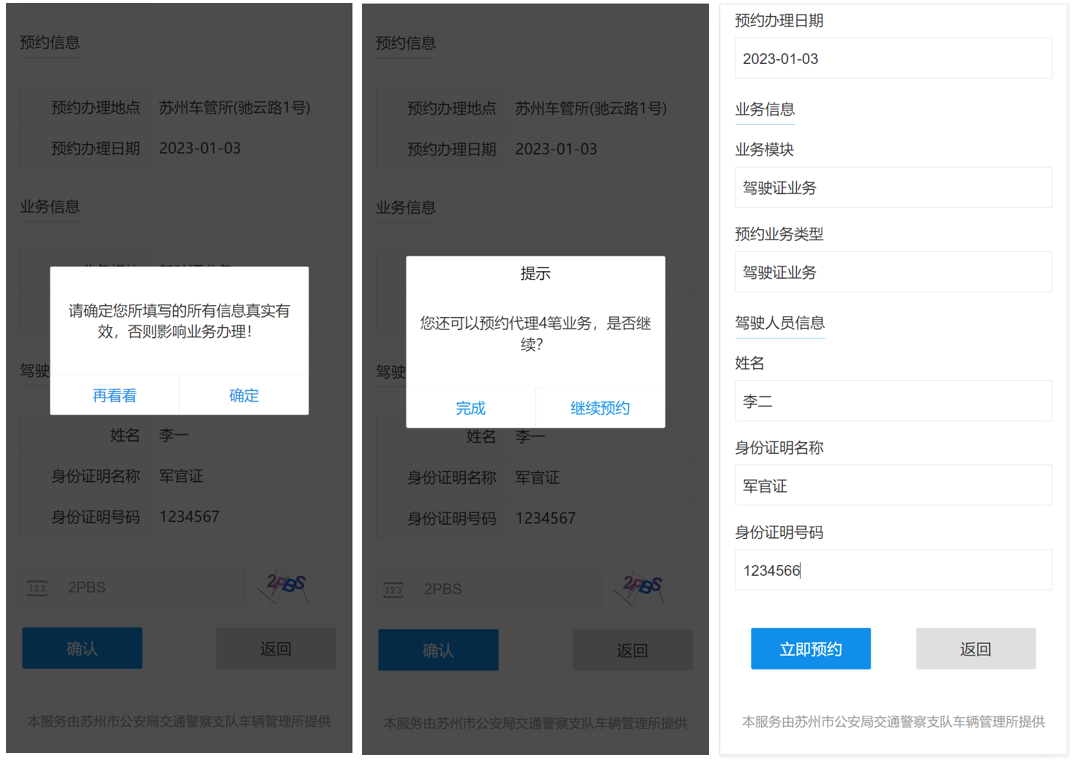This screenshot has width=1073, height=764.
Task: Click the 预约办理日期 field showing 2023-01-03
Action: click(x=893, y=58)
